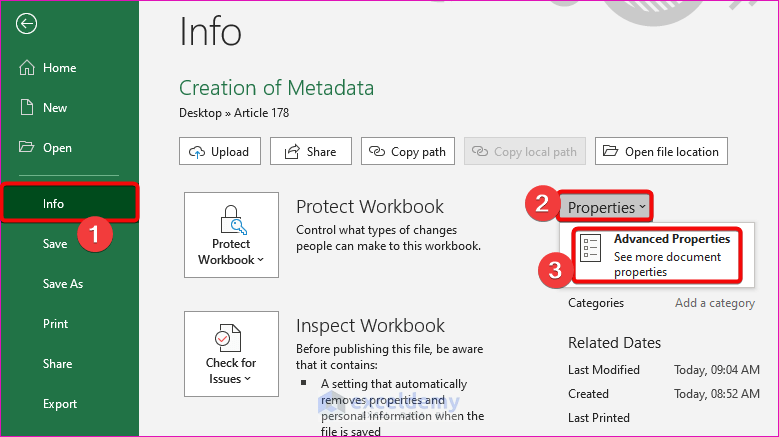This screenshot has width=779, height=437.
Task: Expand the Check for Issues dropdown
Action: (232, 353)
